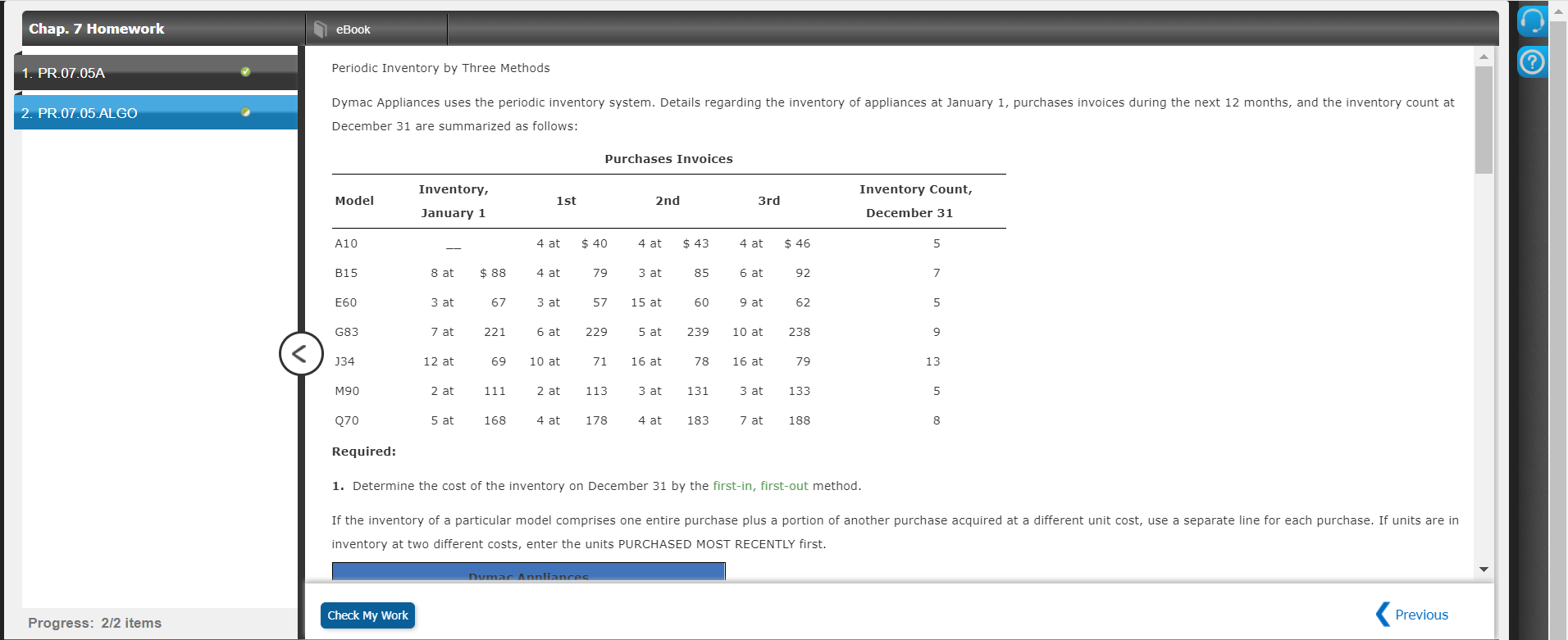Click the Required: heading
The width and height of the screenshot is (1568, 640).
coord(363,452)
